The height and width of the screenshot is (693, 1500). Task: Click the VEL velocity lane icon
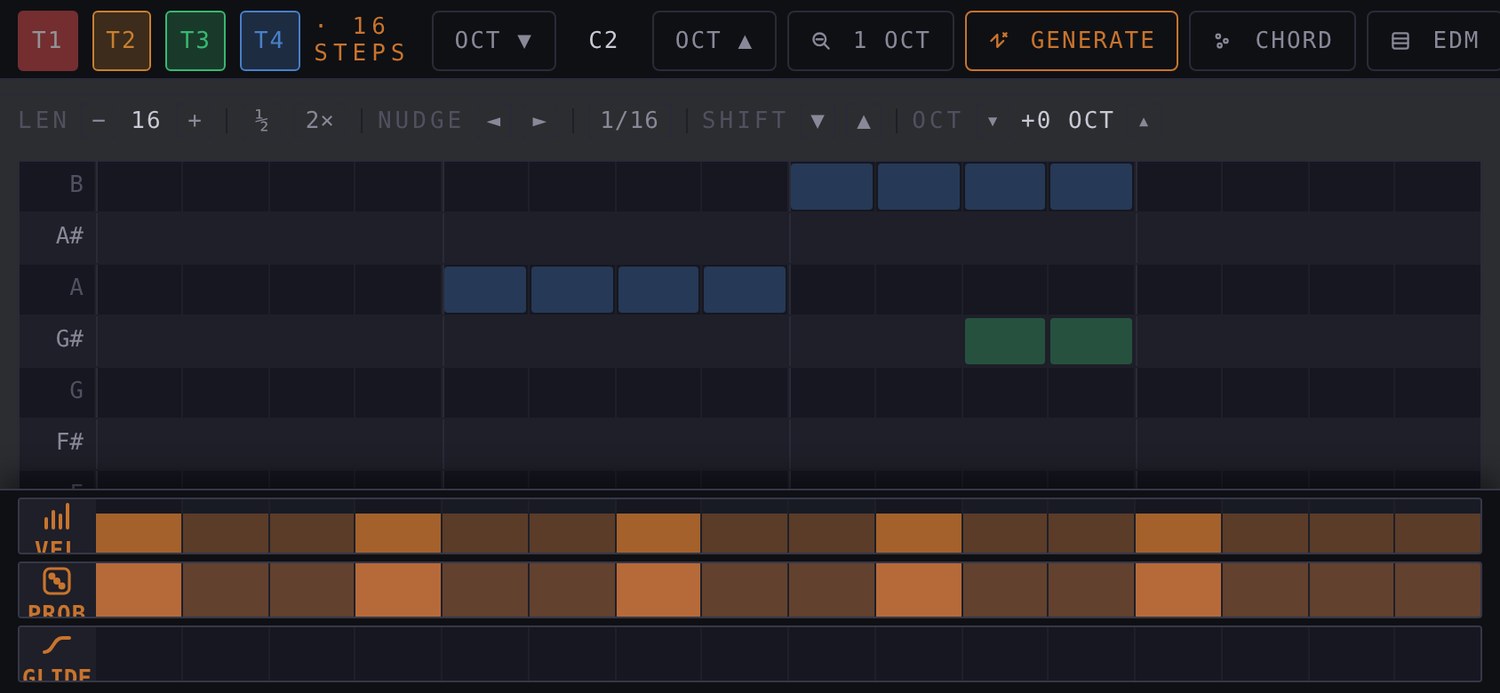pyautogui.click(x=57, y=517)
